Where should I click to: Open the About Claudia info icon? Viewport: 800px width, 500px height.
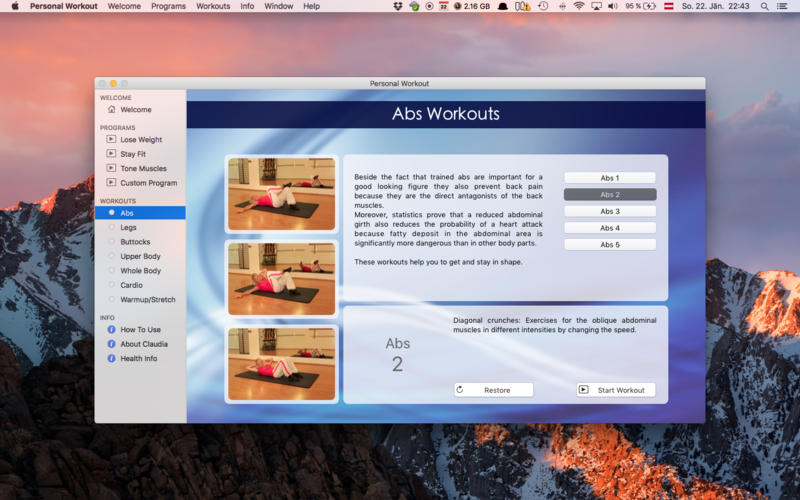(x=111, y=344)
